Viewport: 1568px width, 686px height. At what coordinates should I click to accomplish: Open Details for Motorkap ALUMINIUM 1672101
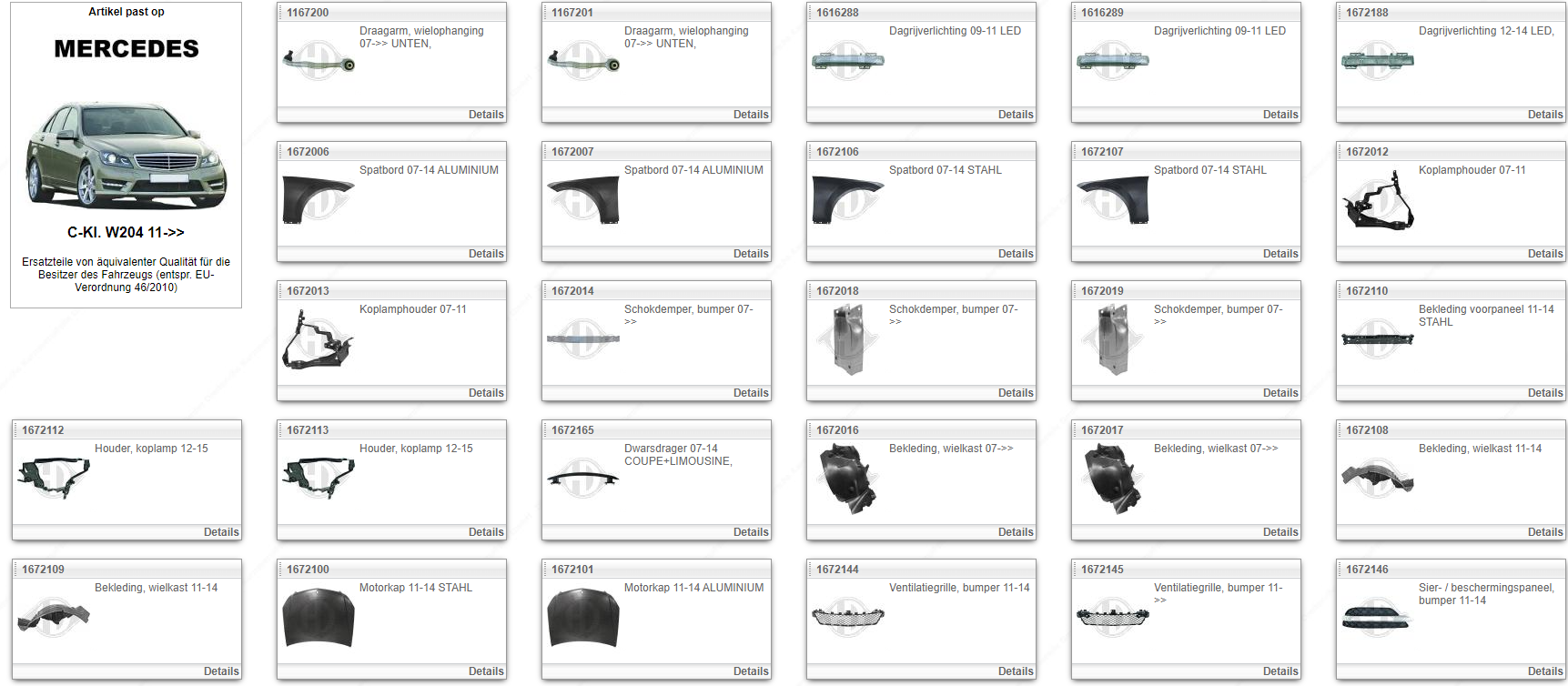[750, 671]
